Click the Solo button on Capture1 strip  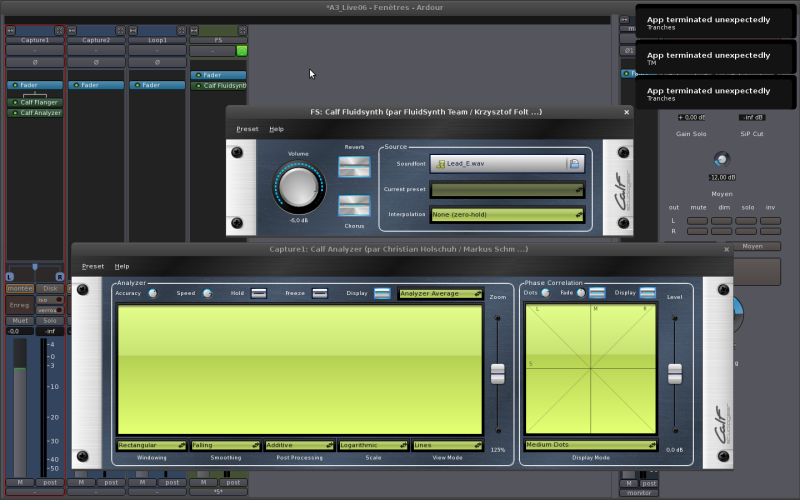pos(50,320)
